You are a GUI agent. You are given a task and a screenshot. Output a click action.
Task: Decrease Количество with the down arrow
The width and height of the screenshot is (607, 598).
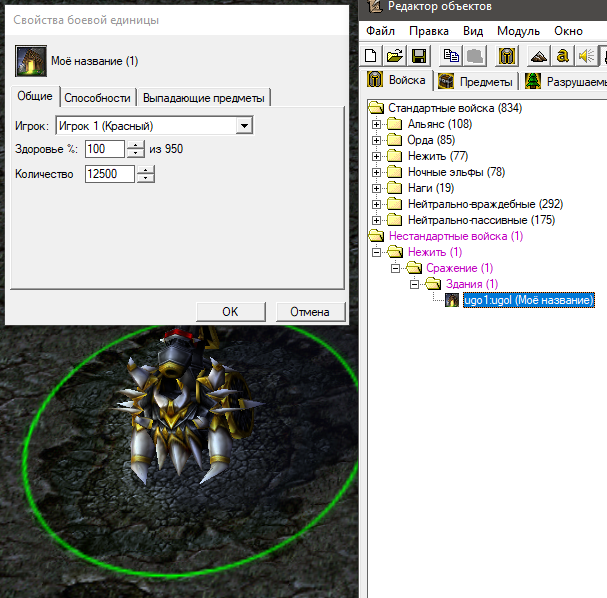(146, 178)
